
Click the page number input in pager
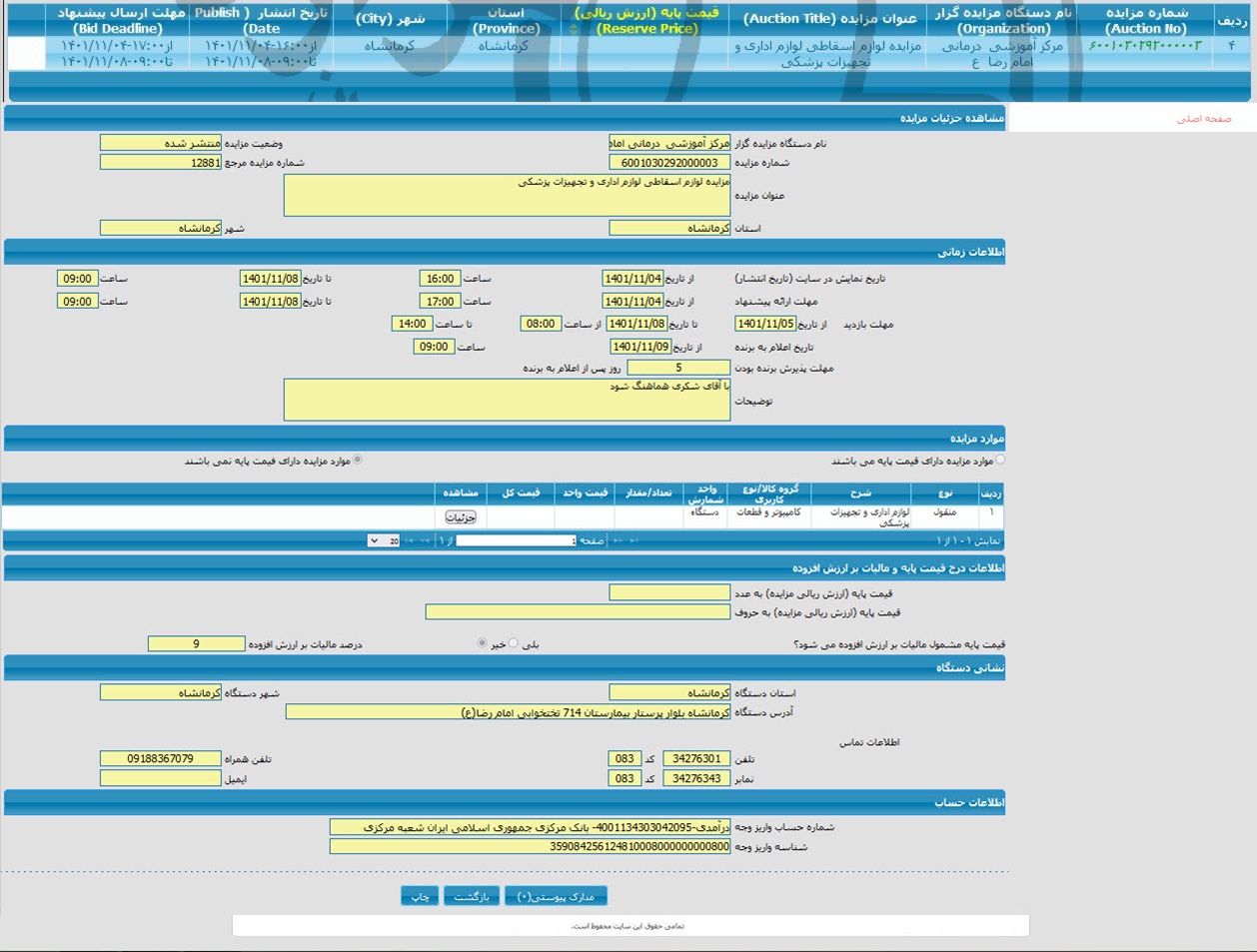(516, 540)
